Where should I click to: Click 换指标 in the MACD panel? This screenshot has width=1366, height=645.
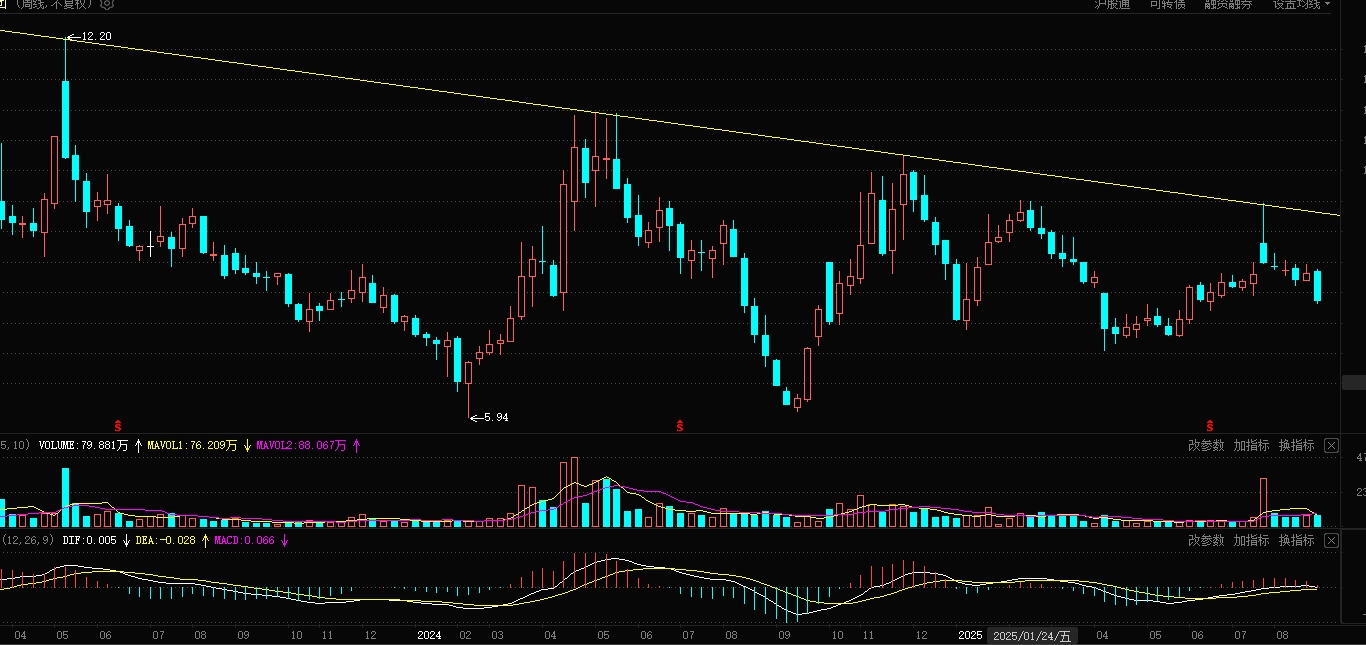(1296, 540)
